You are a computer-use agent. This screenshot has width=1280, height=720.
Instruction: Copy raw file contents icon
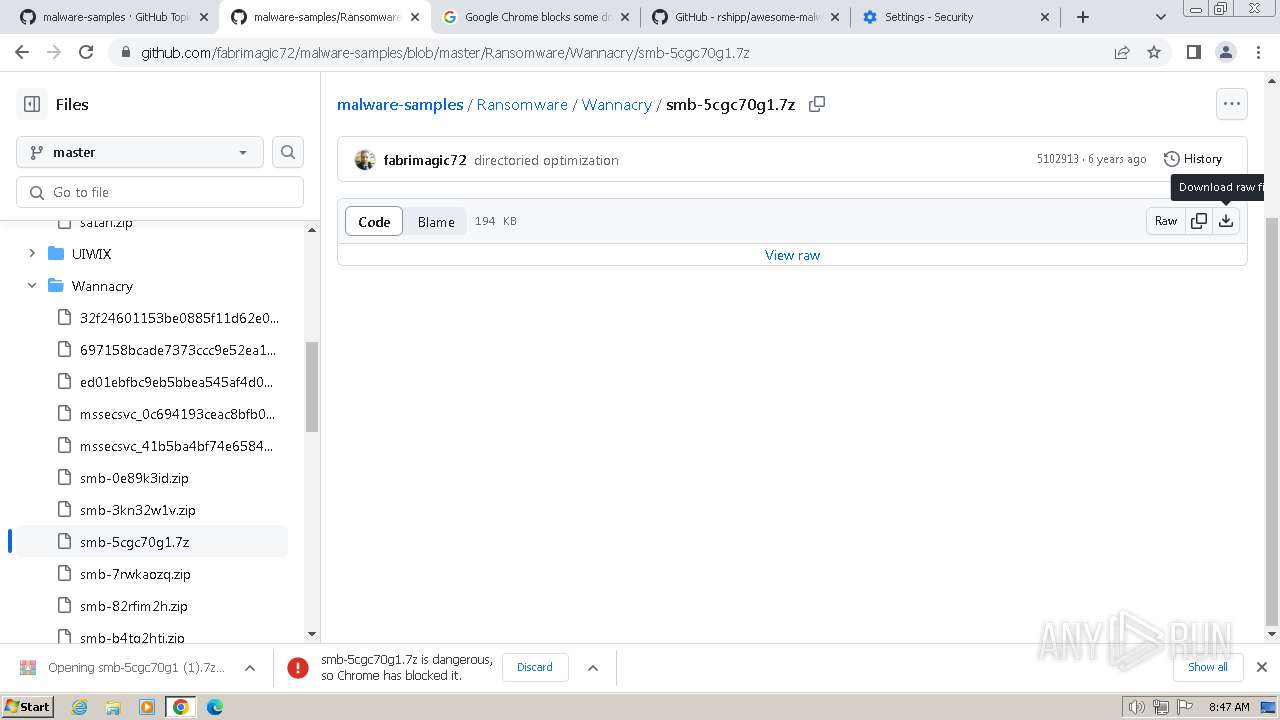pos(1198,221)
